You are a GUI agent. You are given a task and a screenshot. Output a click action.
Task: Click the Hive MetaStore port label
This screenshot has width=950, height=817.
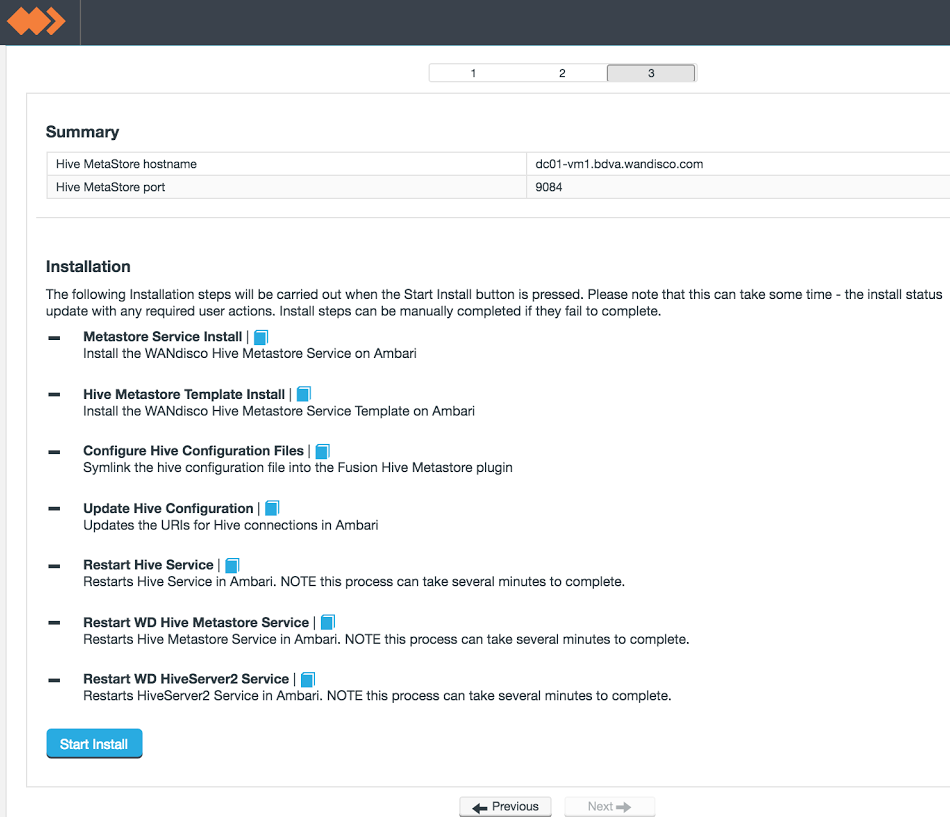[110, 187]
